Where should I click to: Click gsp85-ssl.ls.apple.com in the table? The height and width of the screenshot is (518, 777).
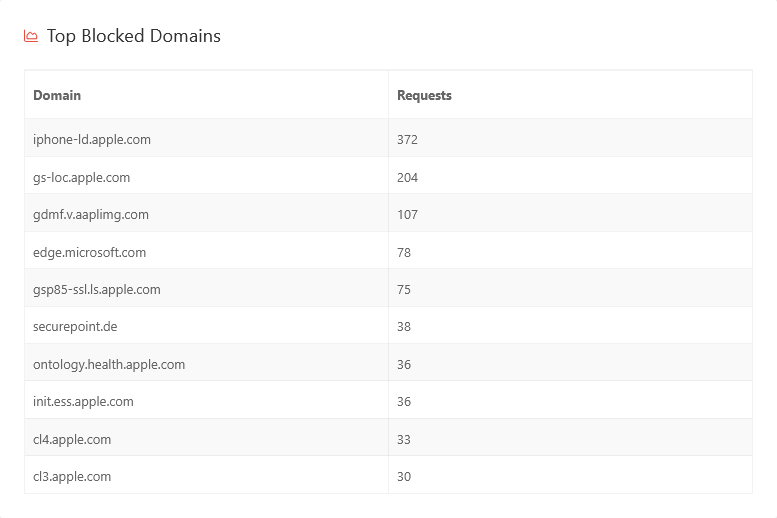coord(96,290)
